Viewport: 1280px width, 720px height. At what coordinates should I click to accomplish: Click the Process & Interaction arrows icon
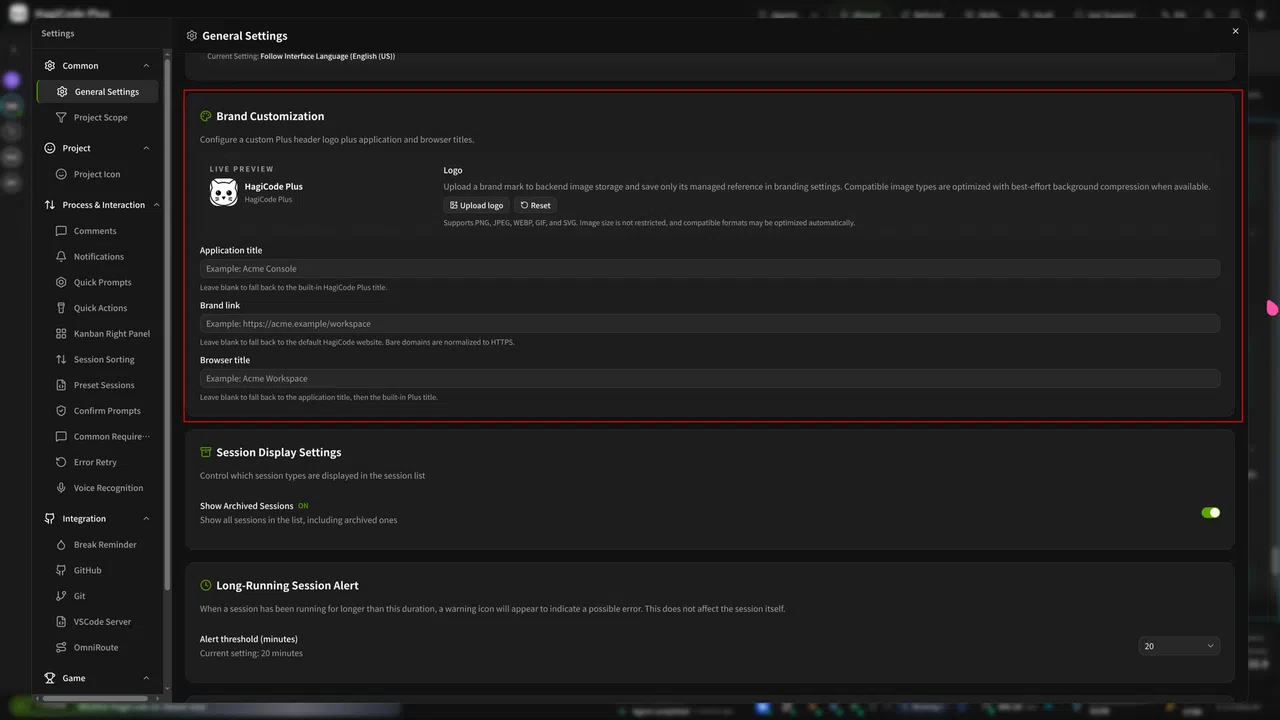[50, 205]
